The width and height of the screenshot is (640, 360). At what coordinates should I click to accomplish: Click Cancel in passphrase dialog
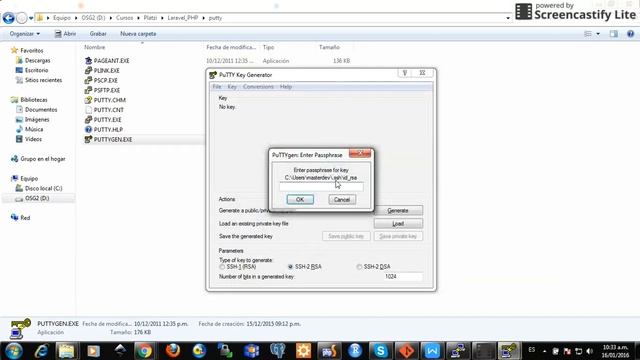click(x=342, y=200)
